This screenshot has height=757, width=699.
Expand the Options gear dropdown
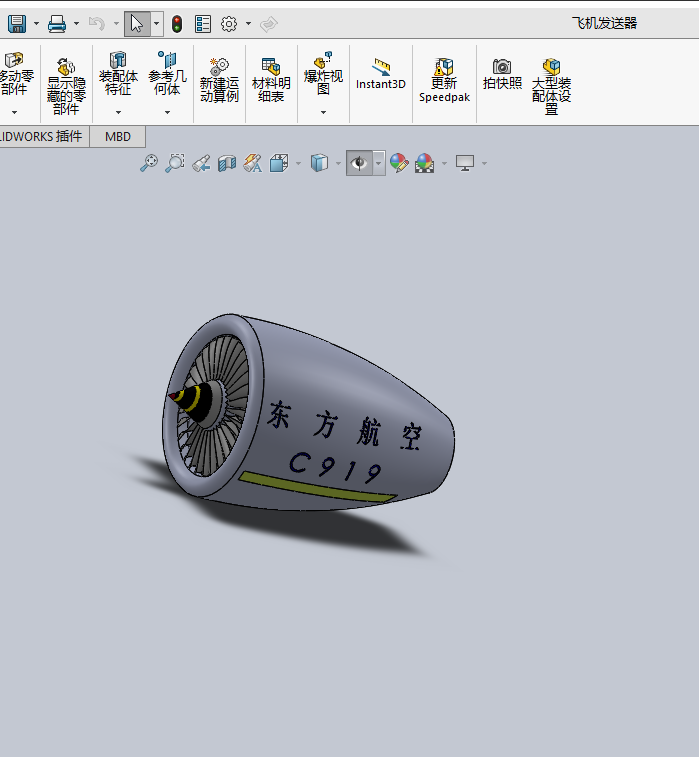248,23
